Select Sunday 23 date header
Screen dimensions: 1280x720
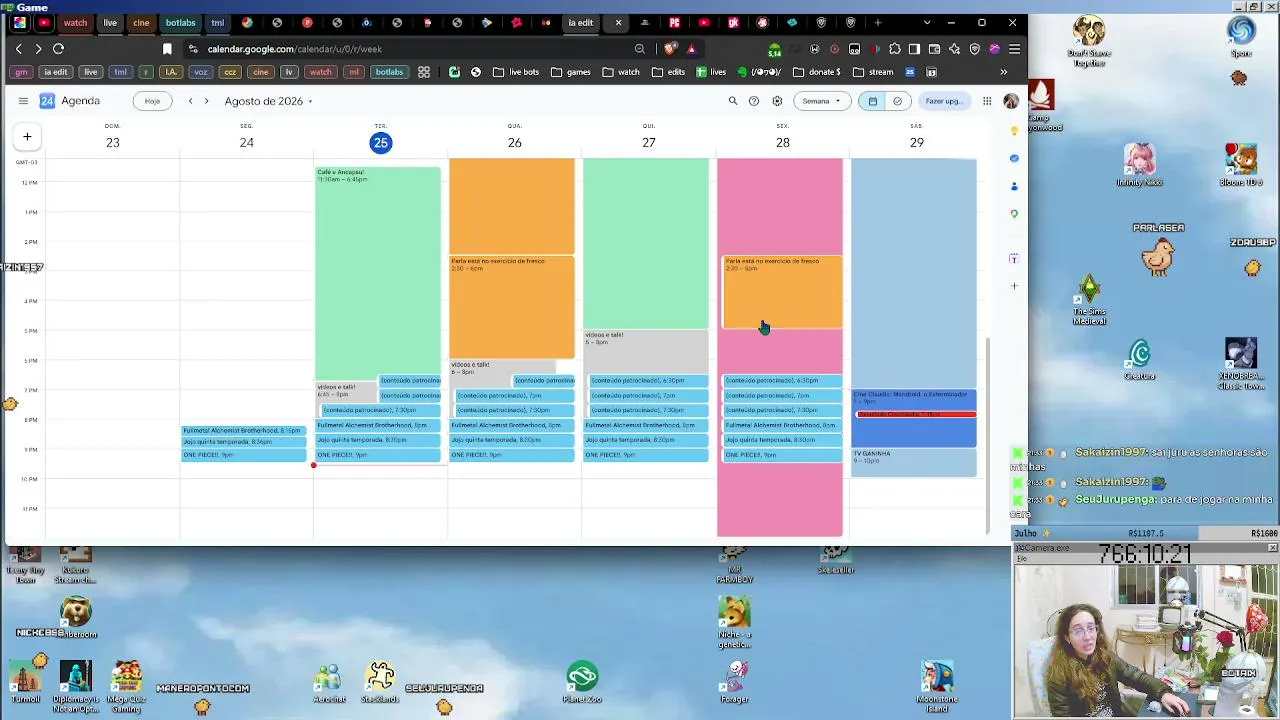point(113,143)
